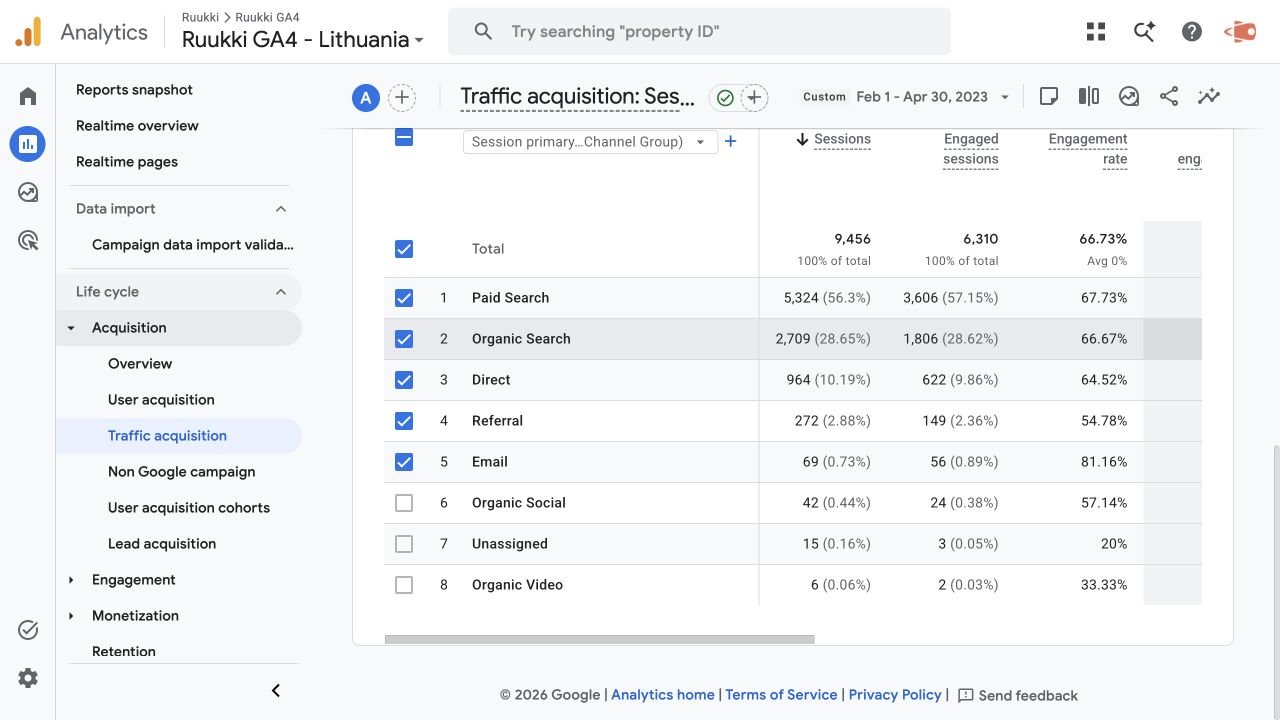Open the Help question mark icon
Screen dimensions: 1280x720
[x=1192, y=32]
